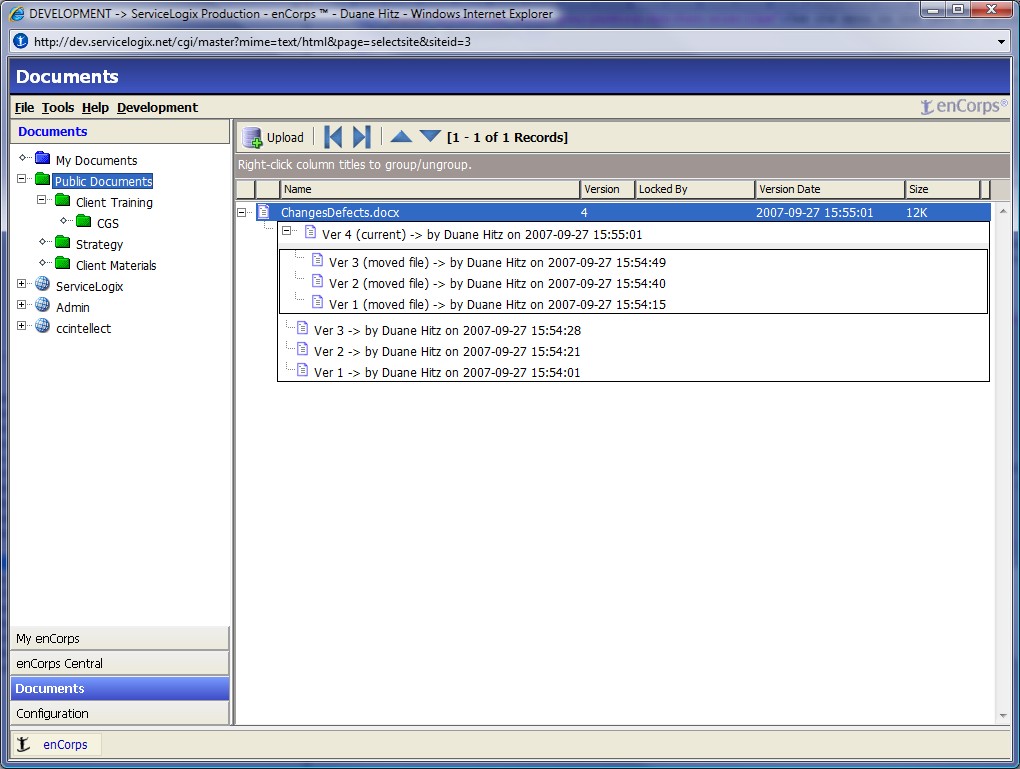Click the enCorps status bar link
The height and width of the screenshot is (769, 1020).
(65, 744)
